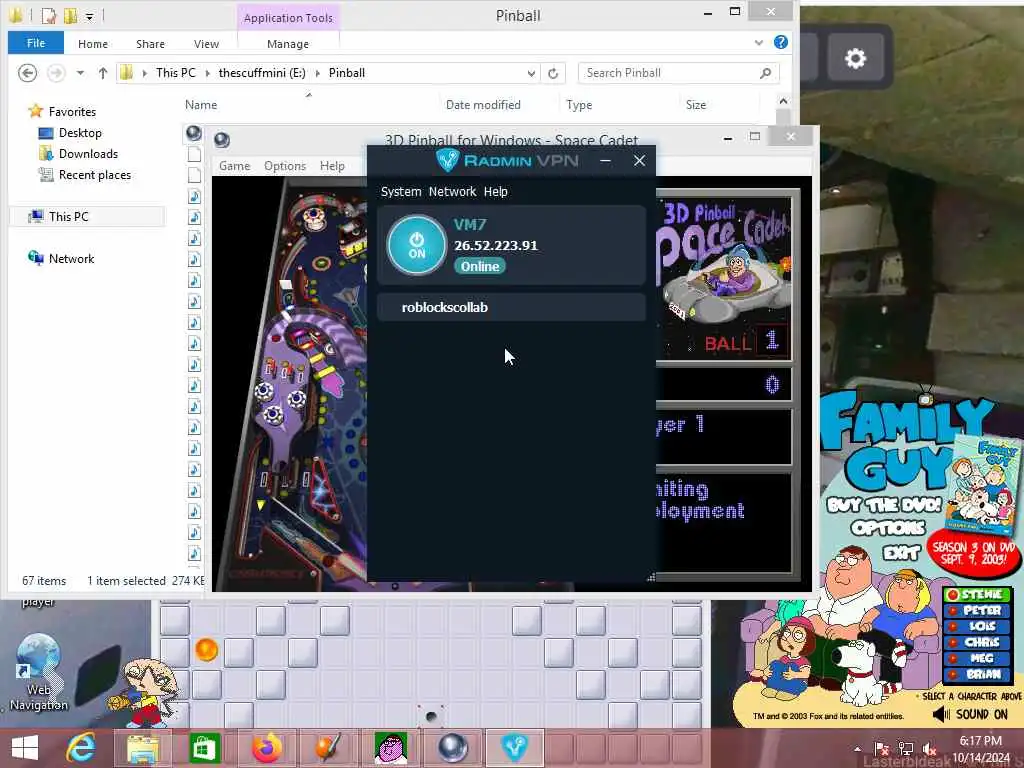Show hidden tray icons arrow
1024x768 pixels.
tap(857, 748)
